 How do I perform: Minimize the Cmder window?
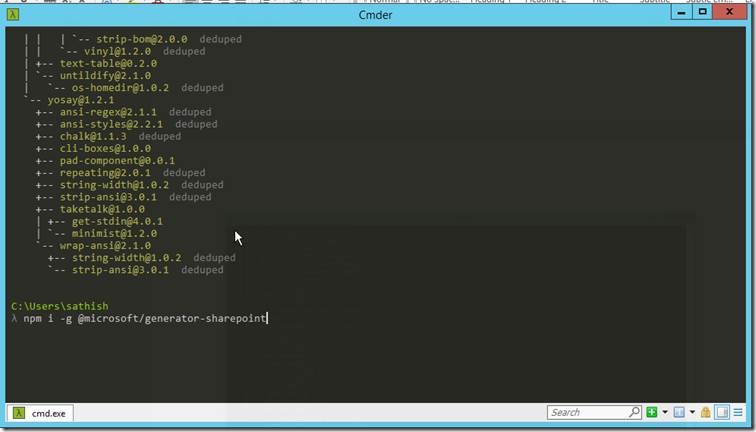681,13
